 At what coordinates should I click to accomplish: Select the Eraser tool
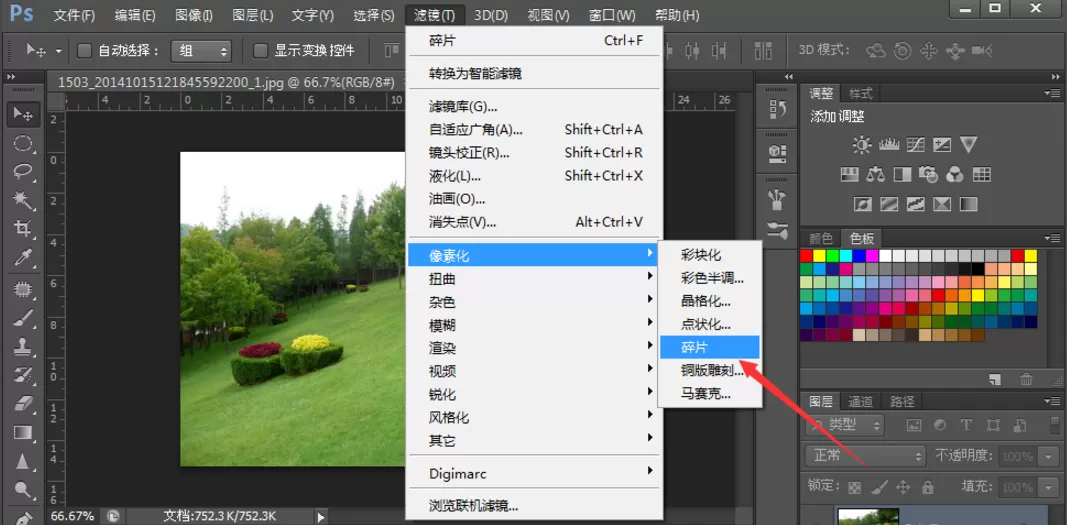pyautogui.click(x=23, y=403)
